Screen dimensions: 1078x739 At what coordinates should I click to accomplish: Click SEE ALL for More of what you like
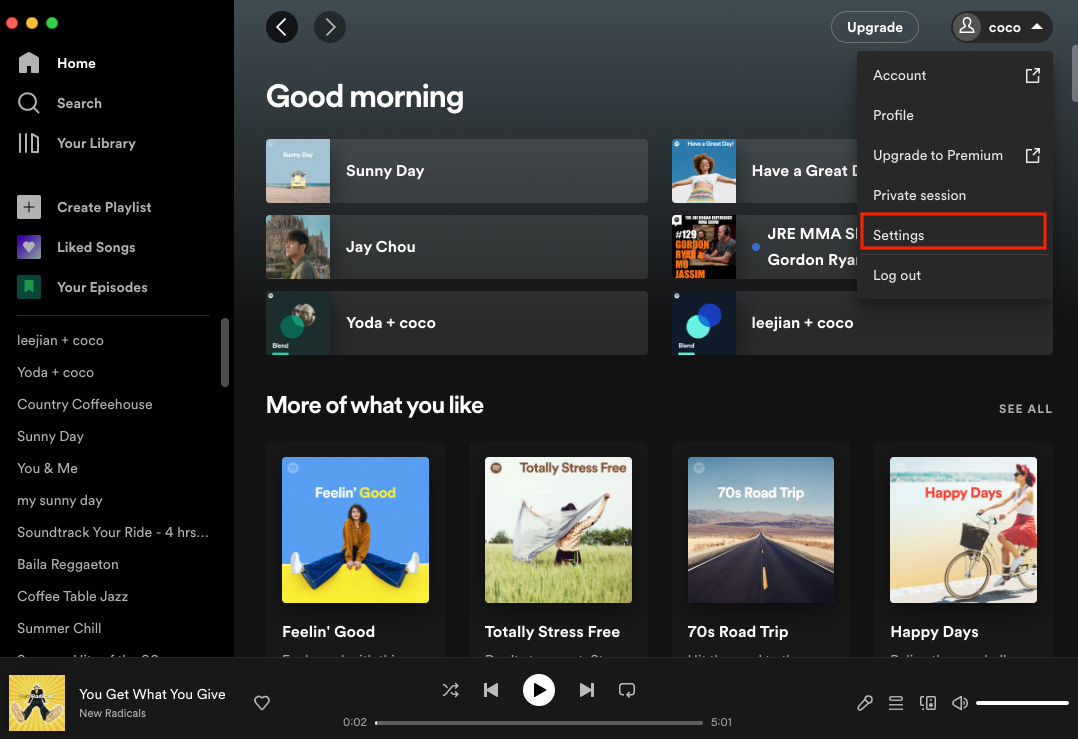pyautogui.click(x=1025, y=409)
